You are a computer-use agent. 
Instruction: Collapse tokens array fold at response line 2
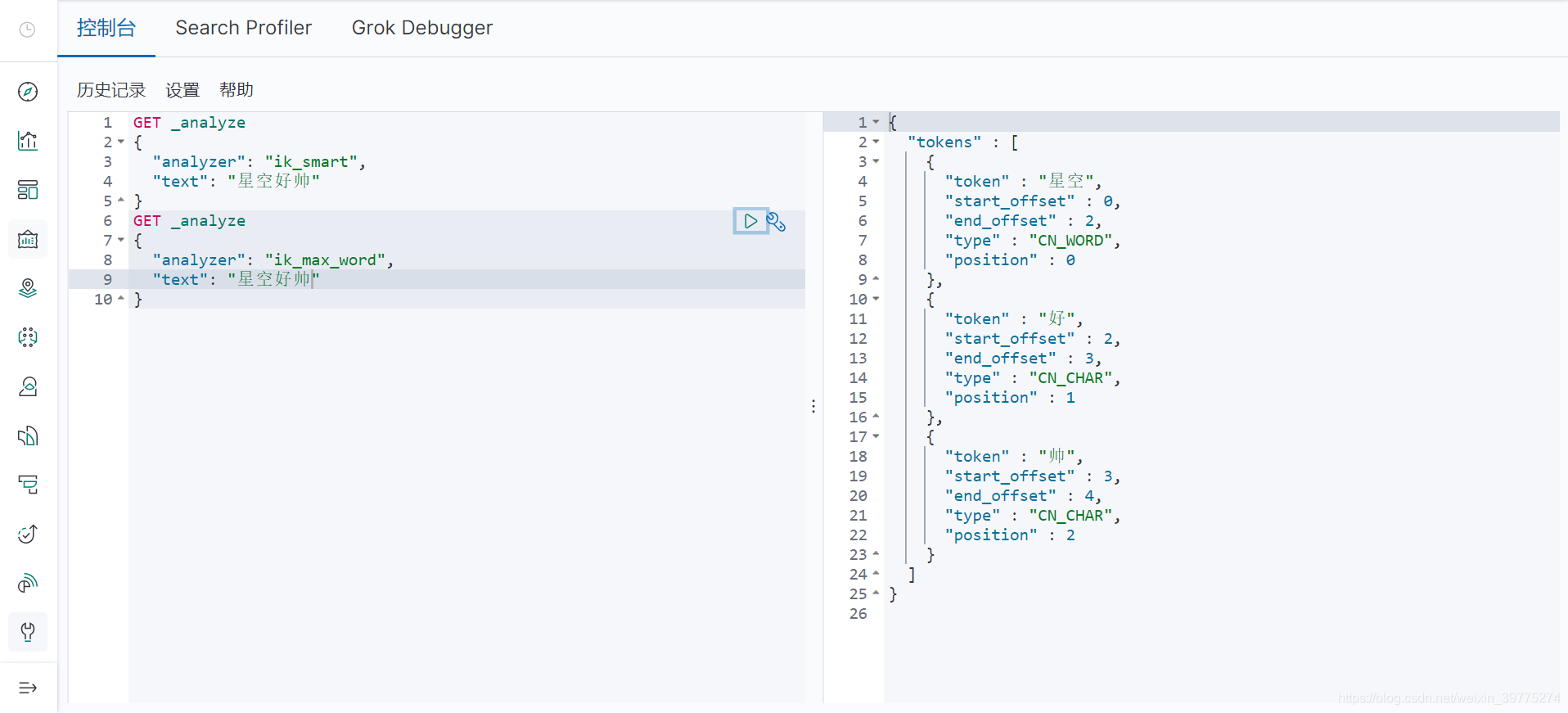point(876,142)
